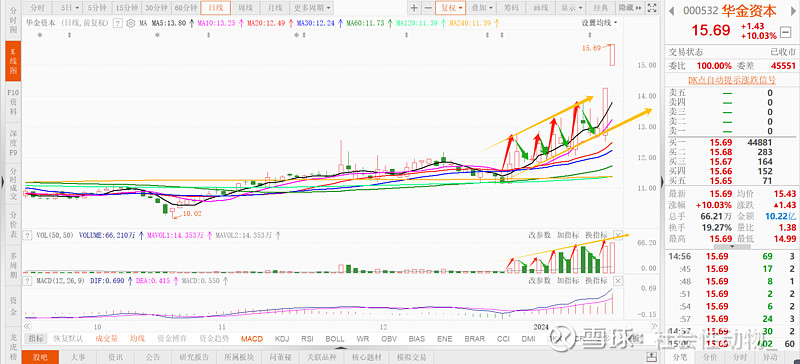
Task: Select OBV indicator
Action: [390, 338]
